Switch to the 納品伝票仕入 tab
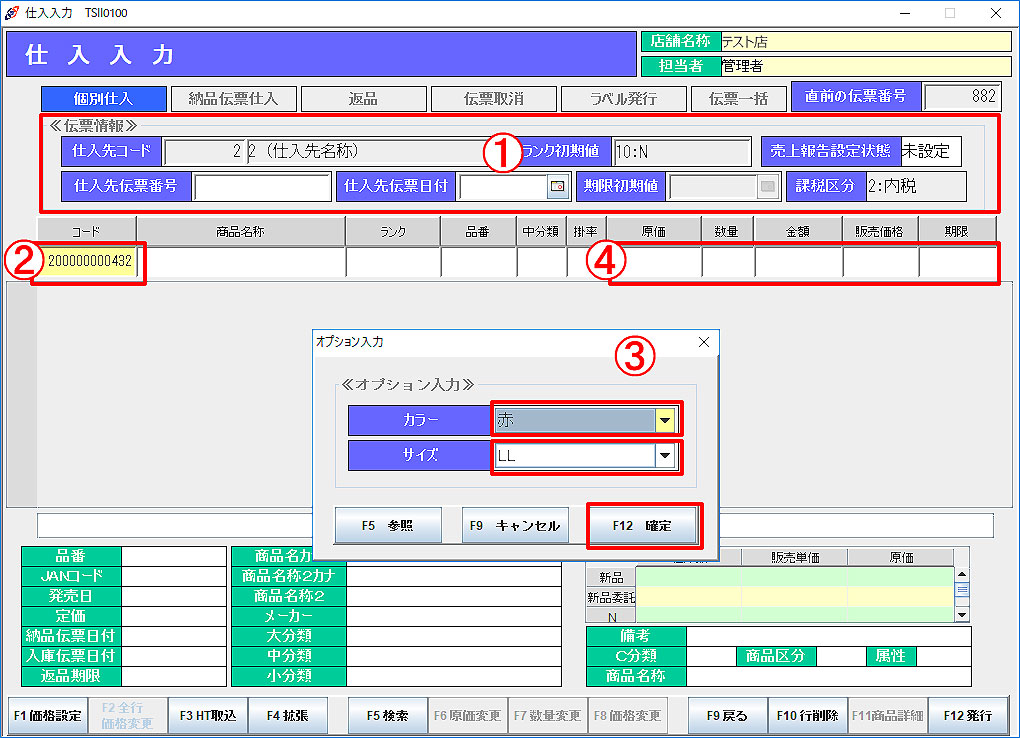Image resolution: width=1020 pixels, height=738 pixels. (233, 99)
